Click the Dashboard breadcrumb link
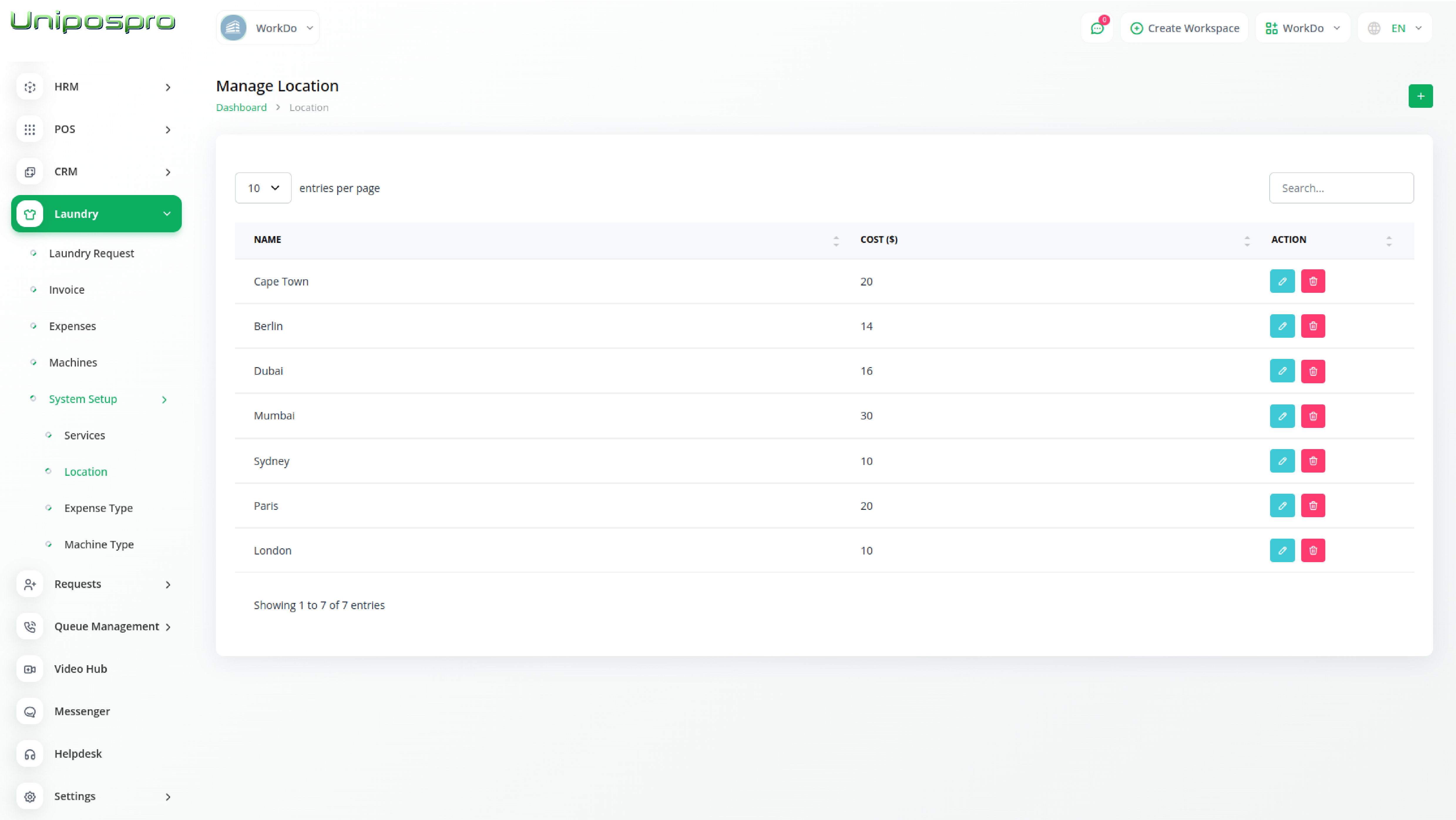 pos(241,107)
